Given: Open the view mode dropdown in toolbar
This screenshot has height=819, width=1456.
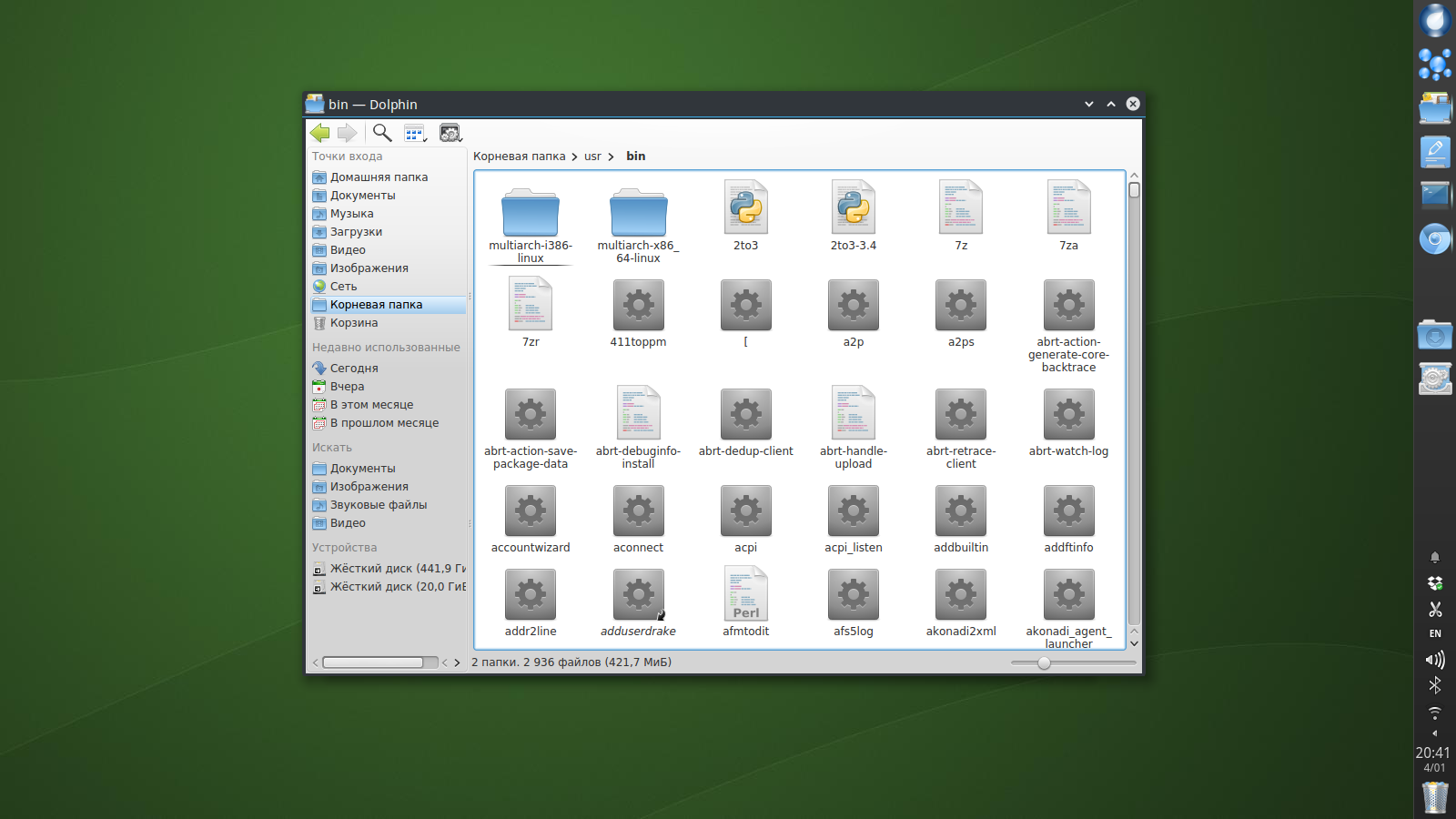Looking at the screenshot, I should point(415,134).
